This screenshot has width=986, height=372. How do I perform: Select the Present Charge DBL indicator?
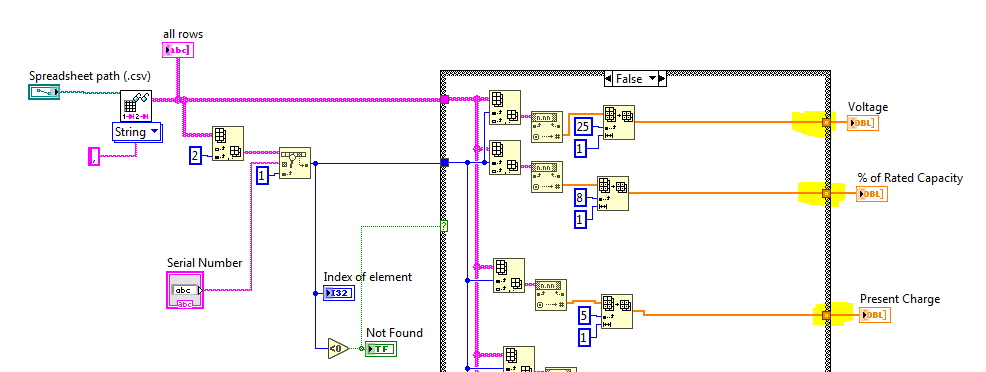click(875, 315)
